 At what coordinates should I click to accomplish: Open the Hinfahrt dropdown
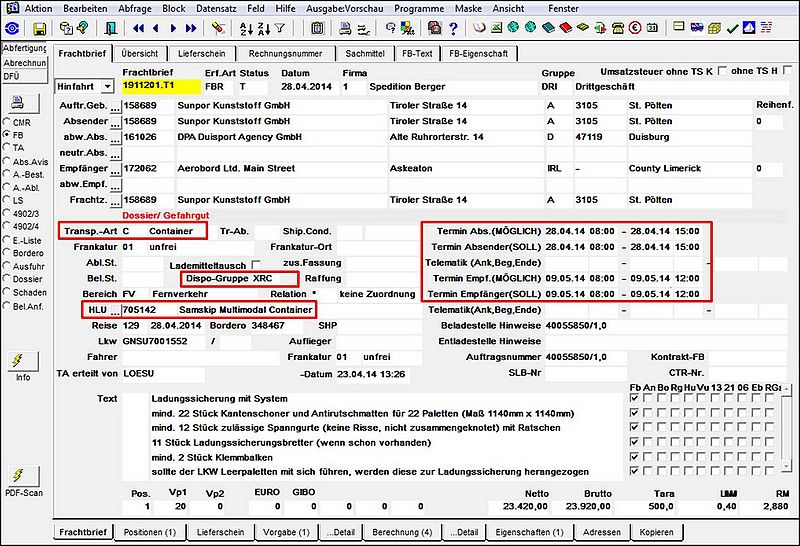pos(107,87)
